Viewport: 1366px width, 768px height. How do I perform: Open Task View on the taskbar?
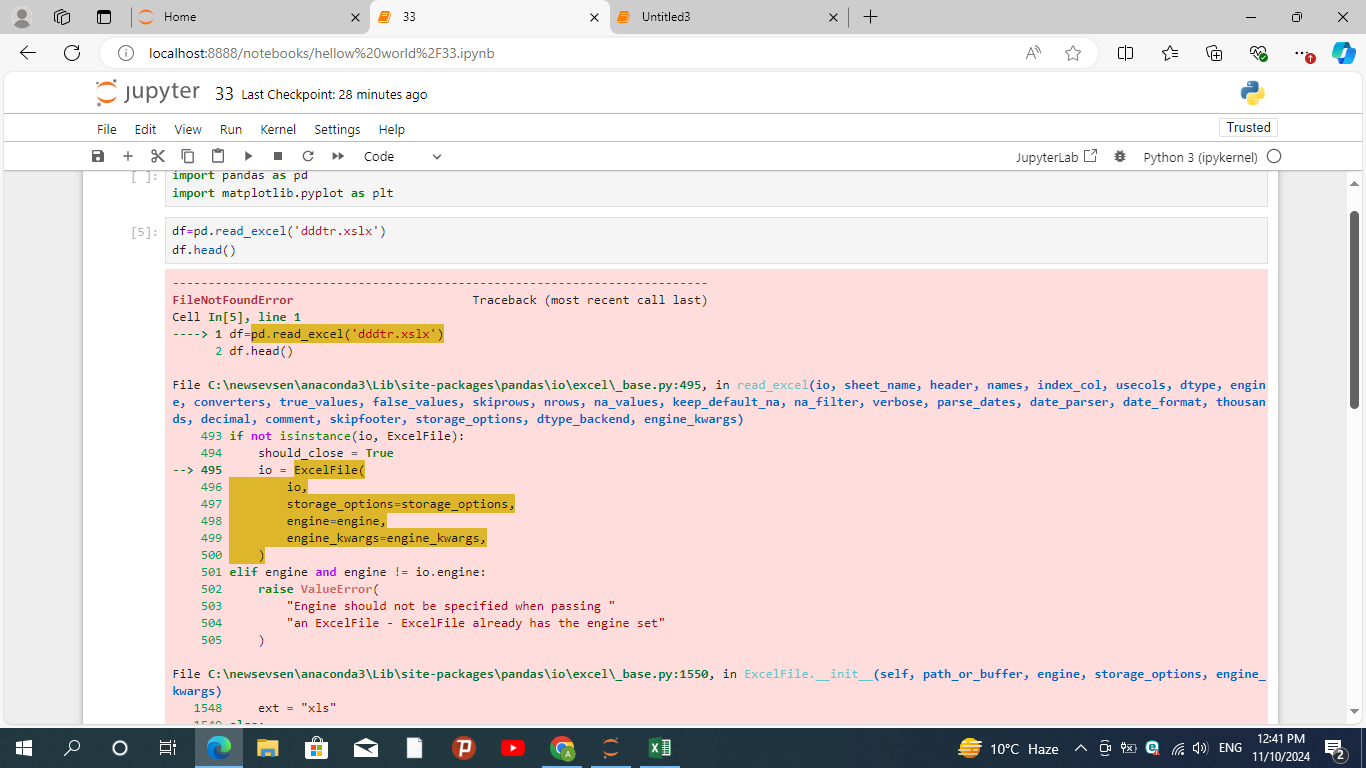(168, 748)
